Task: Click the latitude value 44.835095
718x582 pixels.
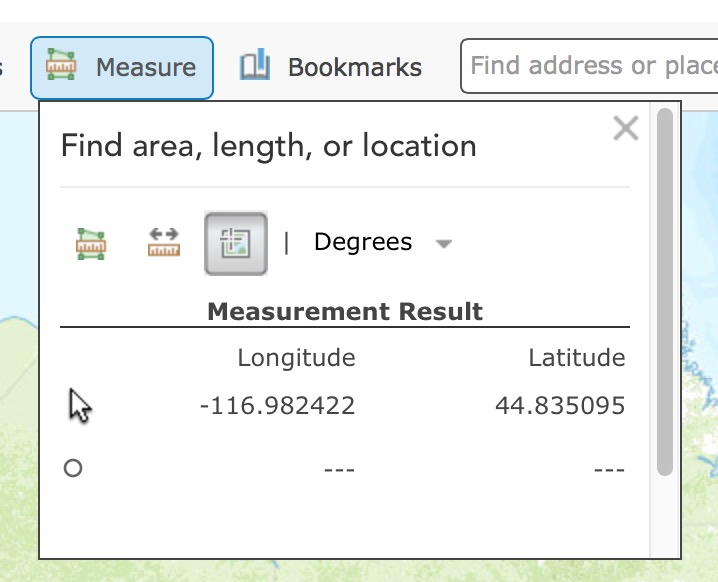Action: 560,406
